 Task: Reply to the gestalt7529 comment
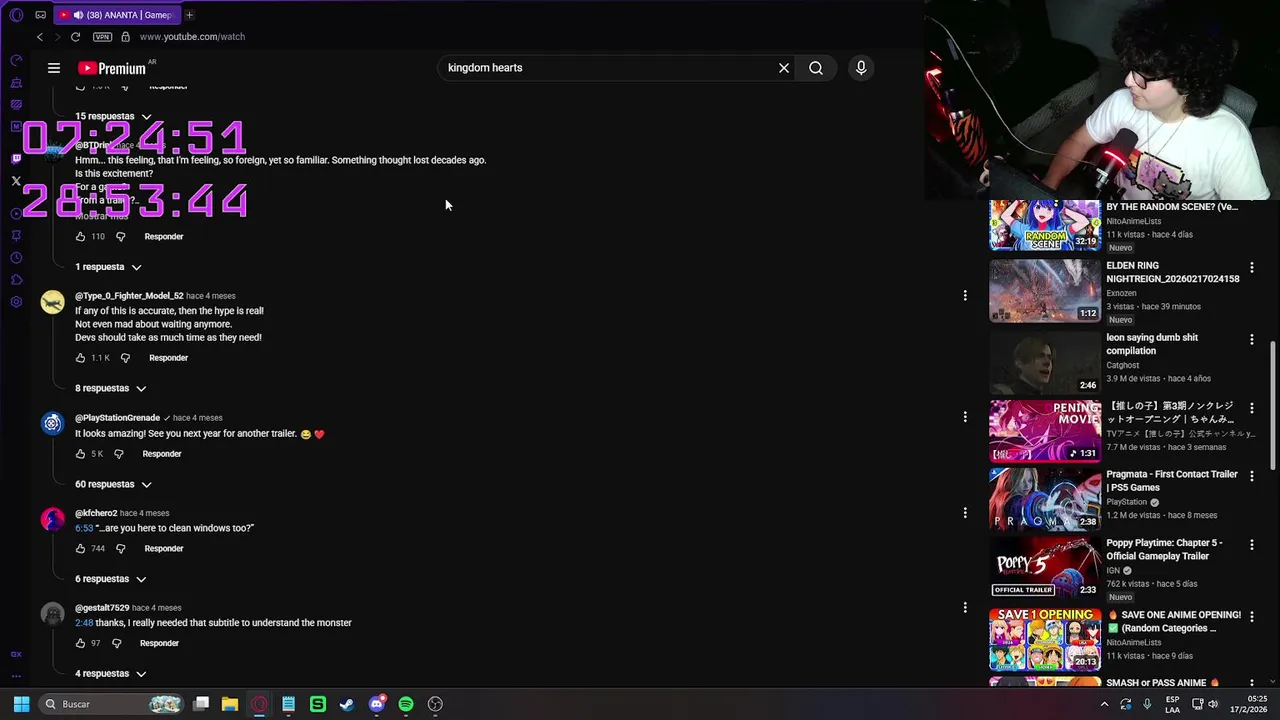pyautogui.click(x=159, y=644)
